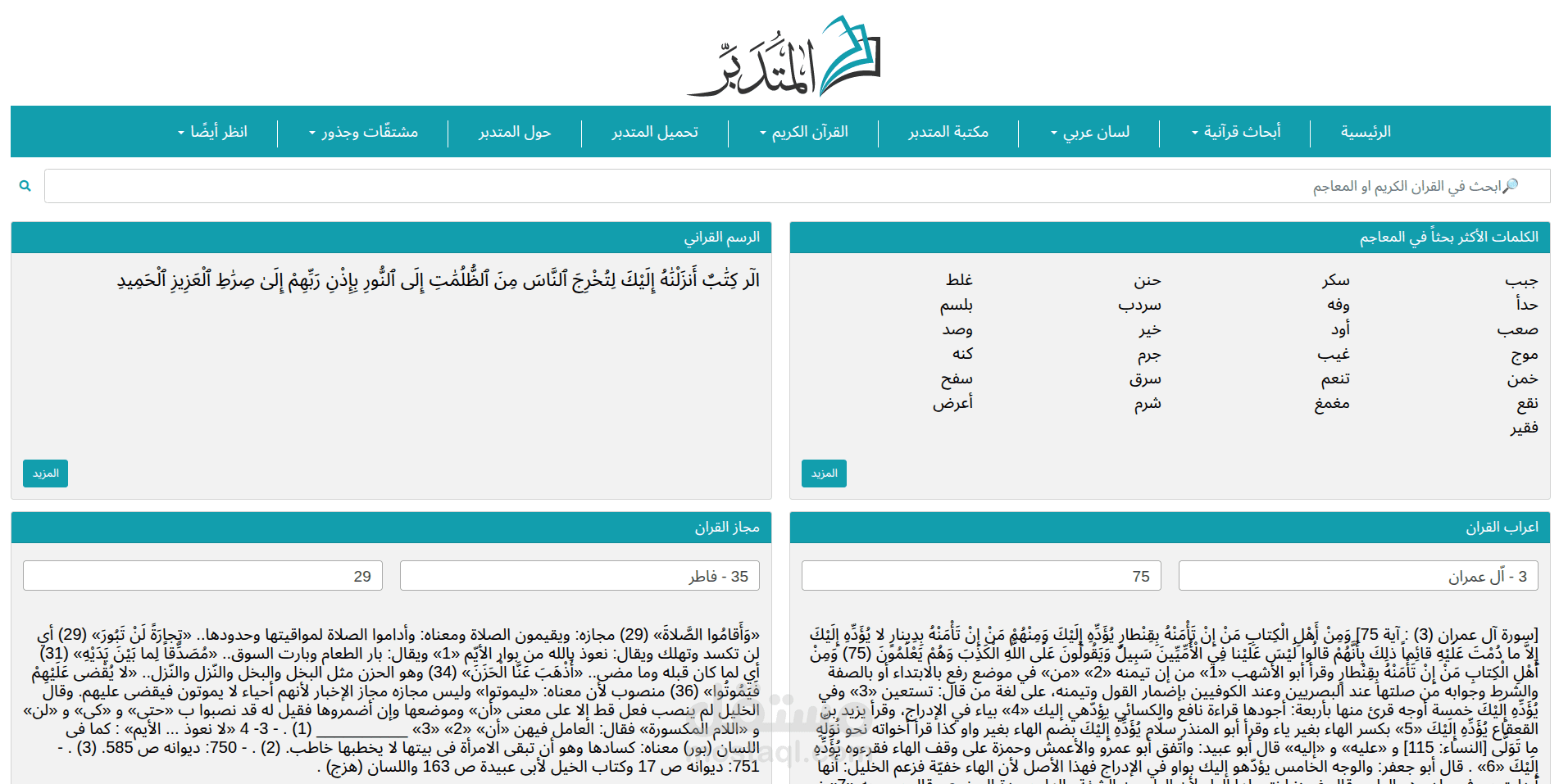Click the word فقير in the searched list
Image resolution: width=1559 pixels, height=784 pixels.
pyautogui.click(x=1525, y=428)
